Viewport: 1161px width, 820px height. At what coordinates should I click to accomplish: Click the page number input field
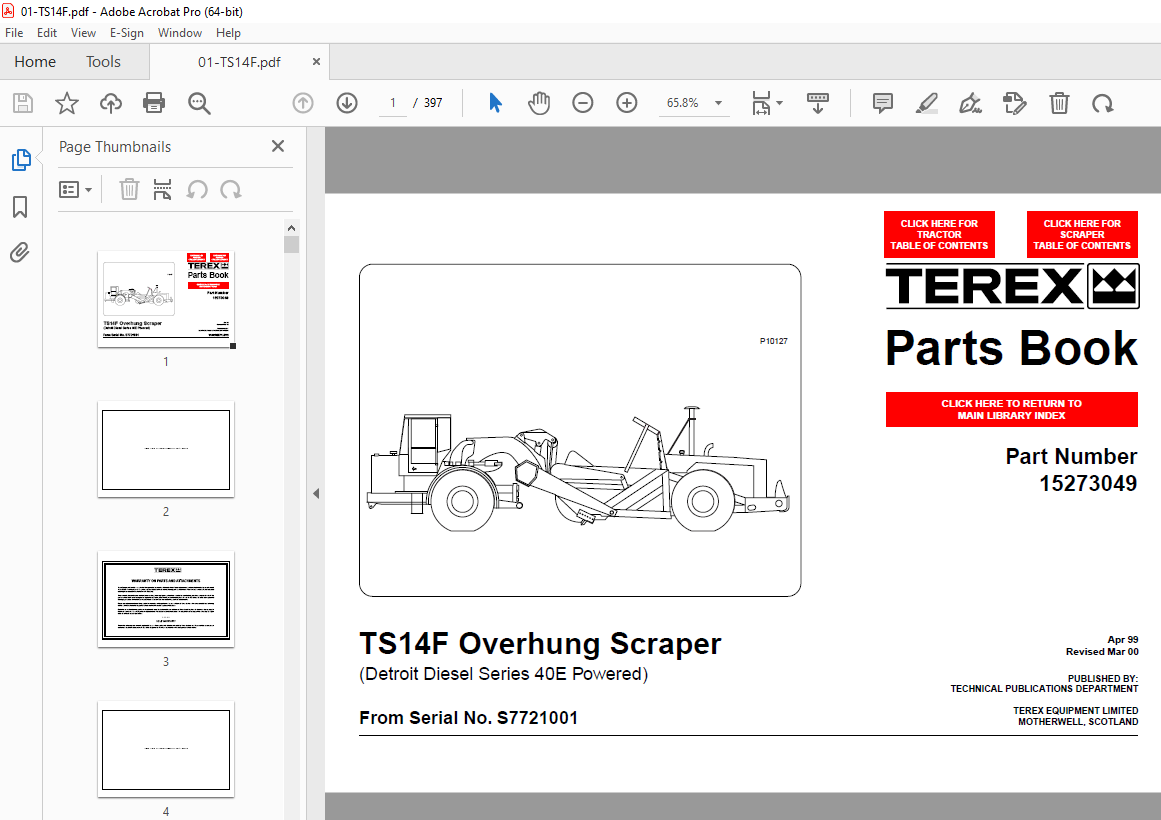pos(392,103)
